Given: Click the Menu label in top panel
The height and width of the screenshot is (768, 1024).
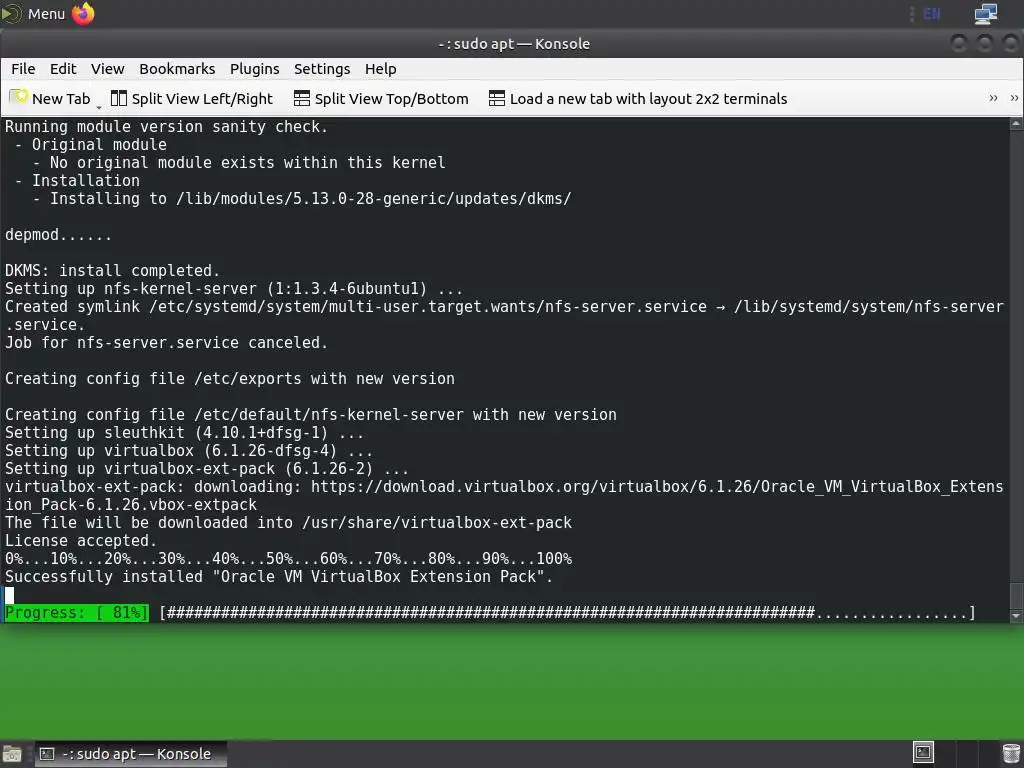Looking at the screenshot, I should click(46, 14).
